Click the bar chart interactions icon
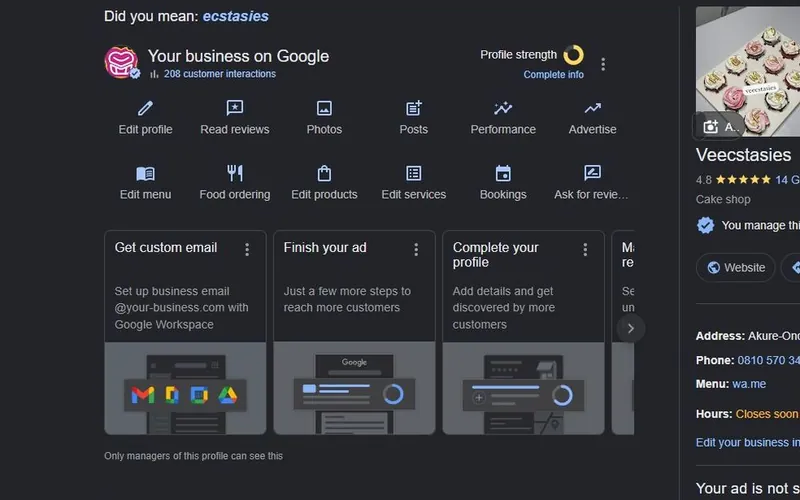Screen dimensions: 800x500 pos(154,74)
